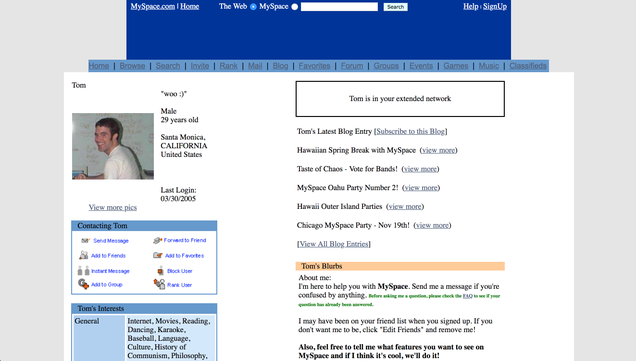
Task: Select the MySpace search radio button
Action: pyautogui.click(x=295, y=6)
